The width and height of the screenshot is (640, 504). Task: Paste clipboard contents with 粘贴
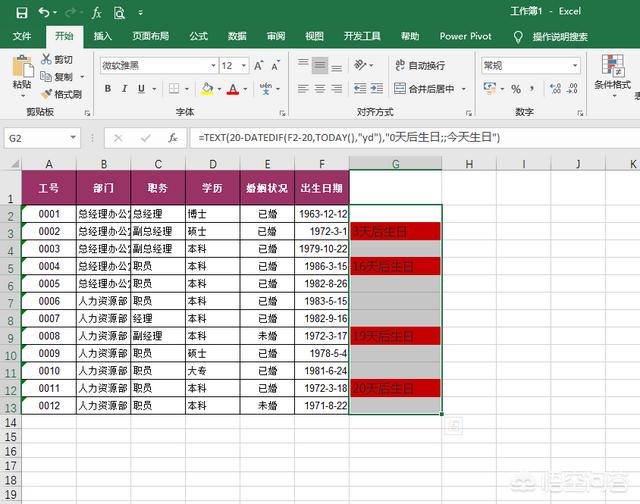click(22, 75)
